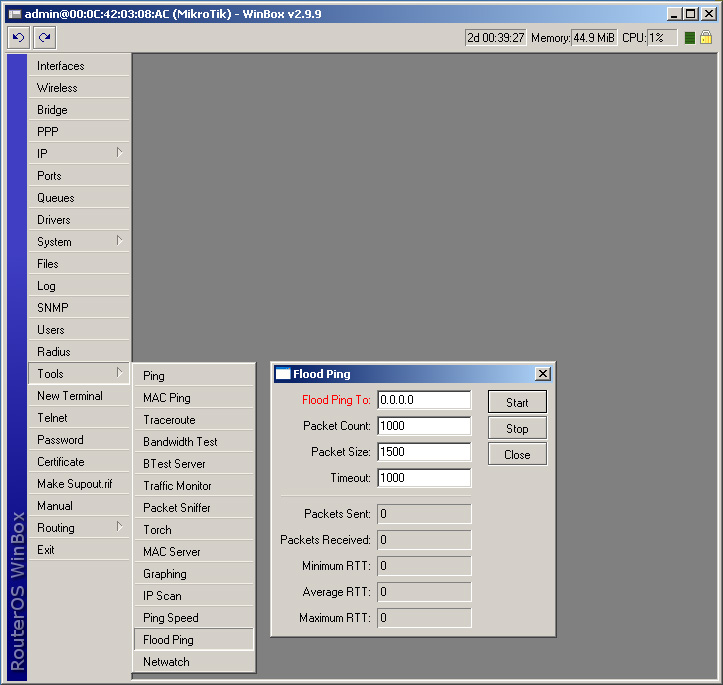The width and height of the screenshot is (723, 685).
Task: Open the Users menu item
Action: (x=79, y=330)
